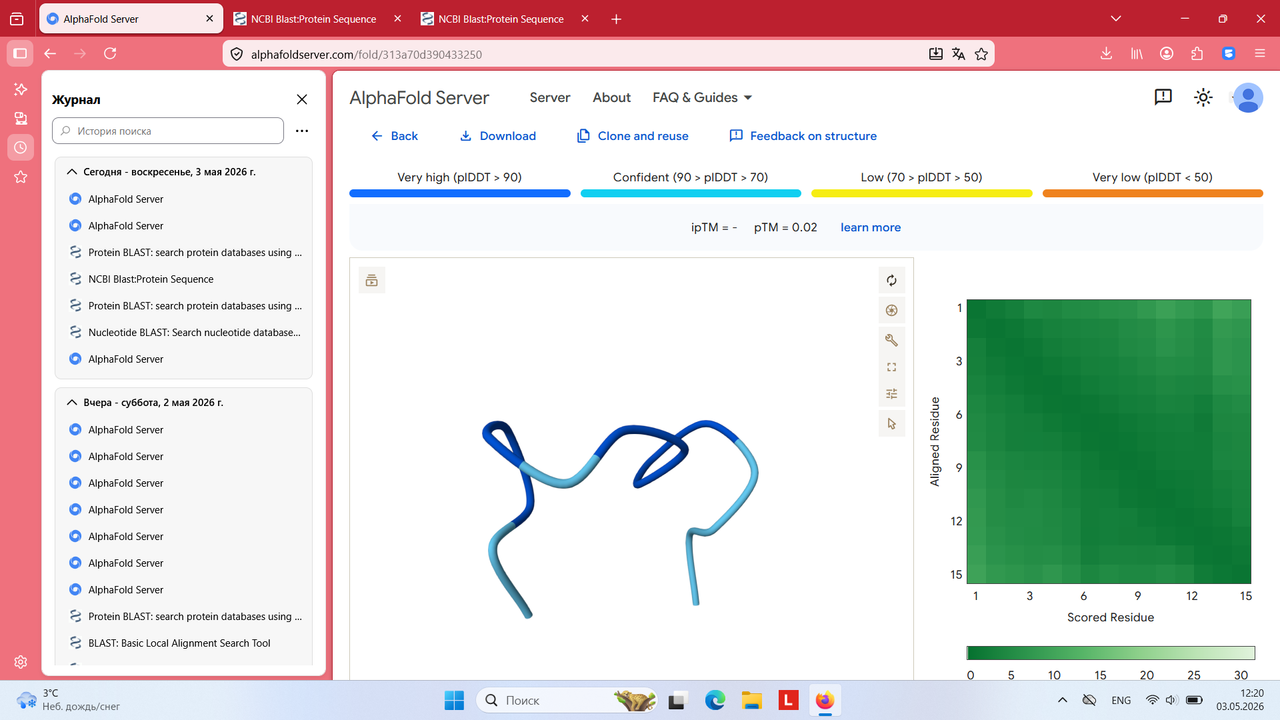Click the Low pLDDT yellow legend bar
Viewport: 1280px width, 720px height.
[x=922, y=193]
